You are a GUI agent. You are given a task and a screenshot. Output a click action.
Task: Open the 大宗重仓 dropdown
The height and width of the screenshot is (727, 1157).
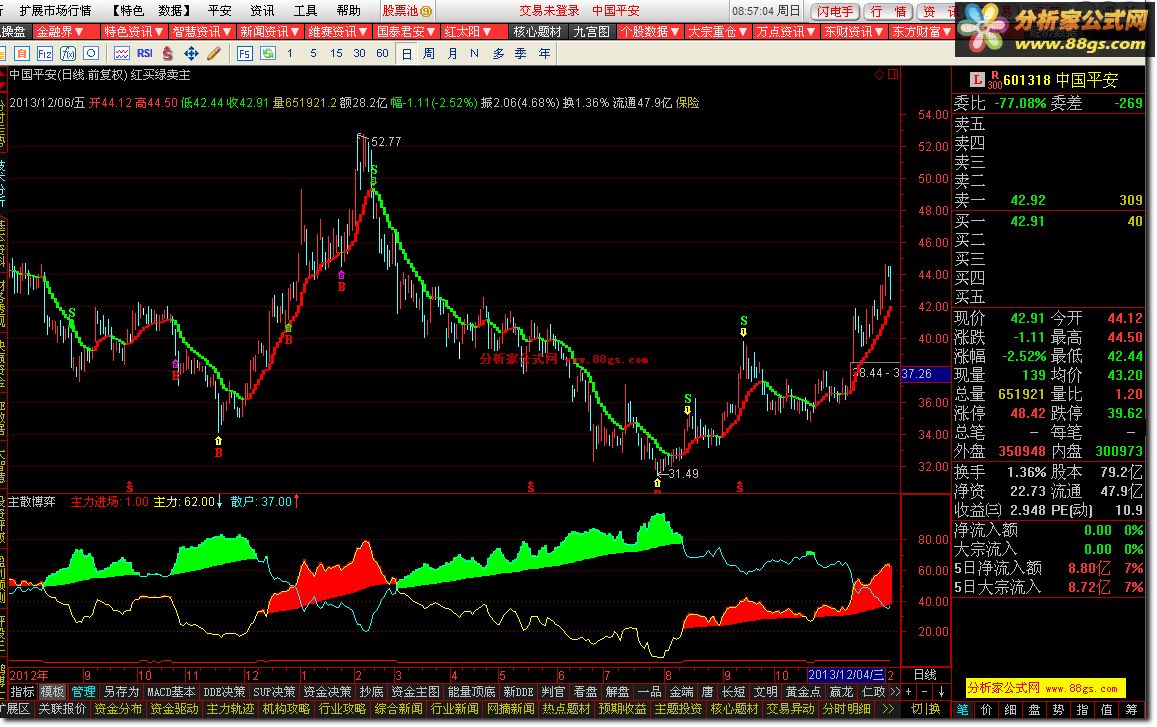[x=718, y=32]
